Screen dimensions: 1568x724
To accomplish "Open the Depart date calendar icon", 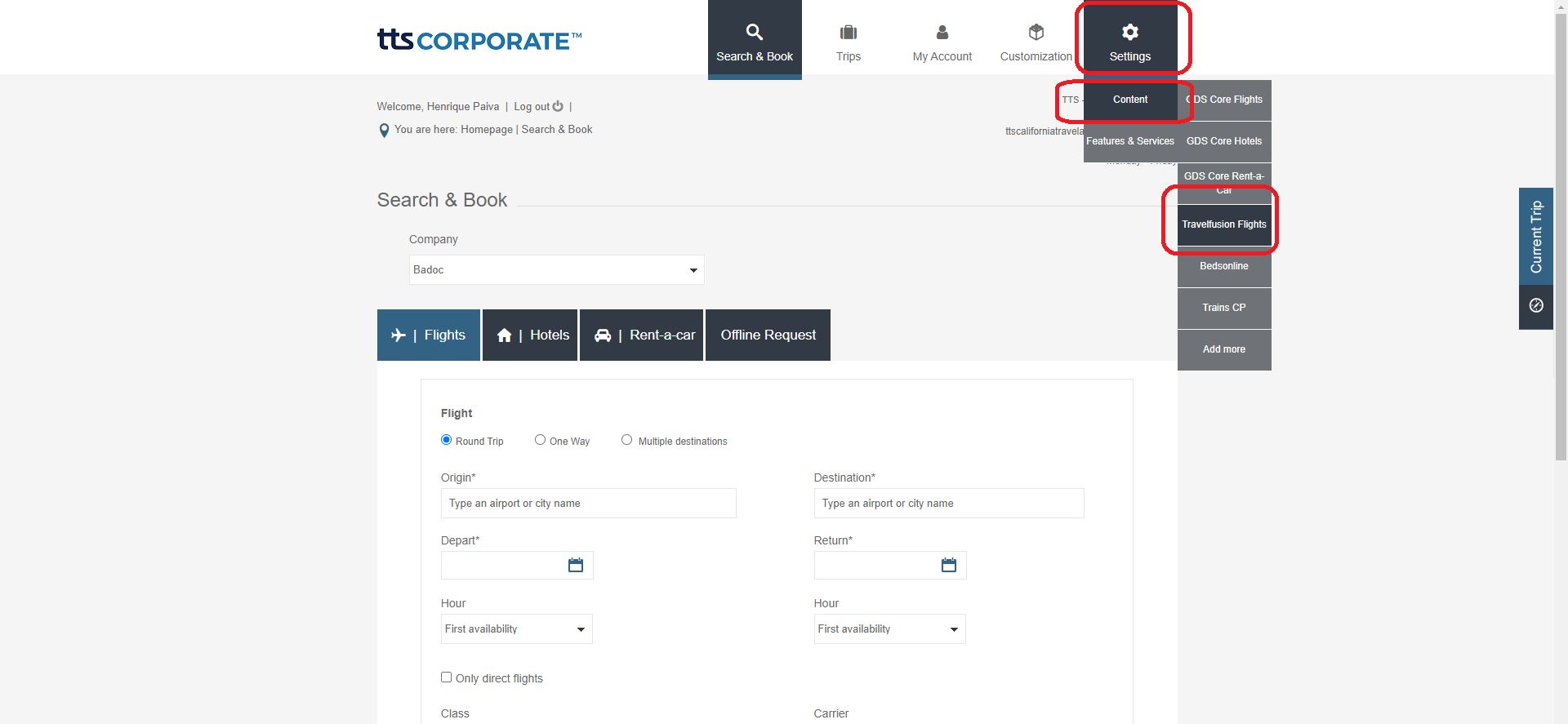I will click(x=576, y=565).
